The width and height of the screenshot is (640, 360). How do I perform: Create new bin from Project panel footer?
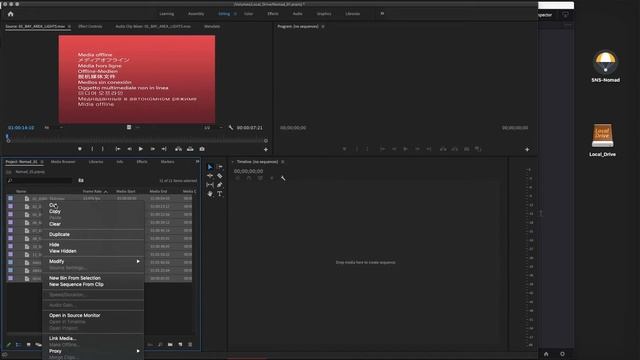click(170, 344)
